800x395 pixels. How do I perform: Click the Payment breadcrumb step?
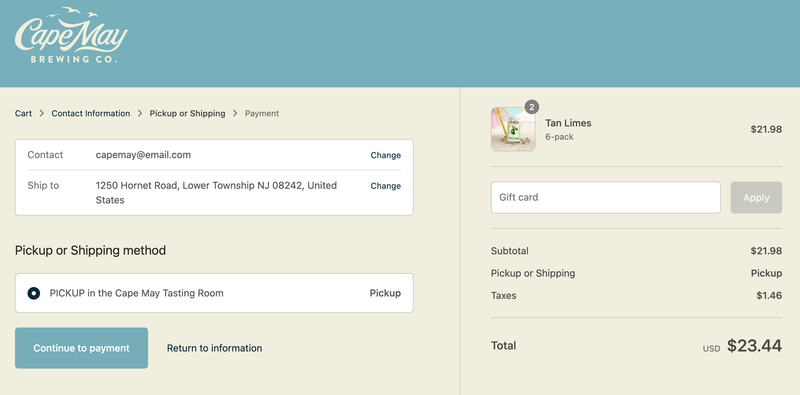(262, 113)
